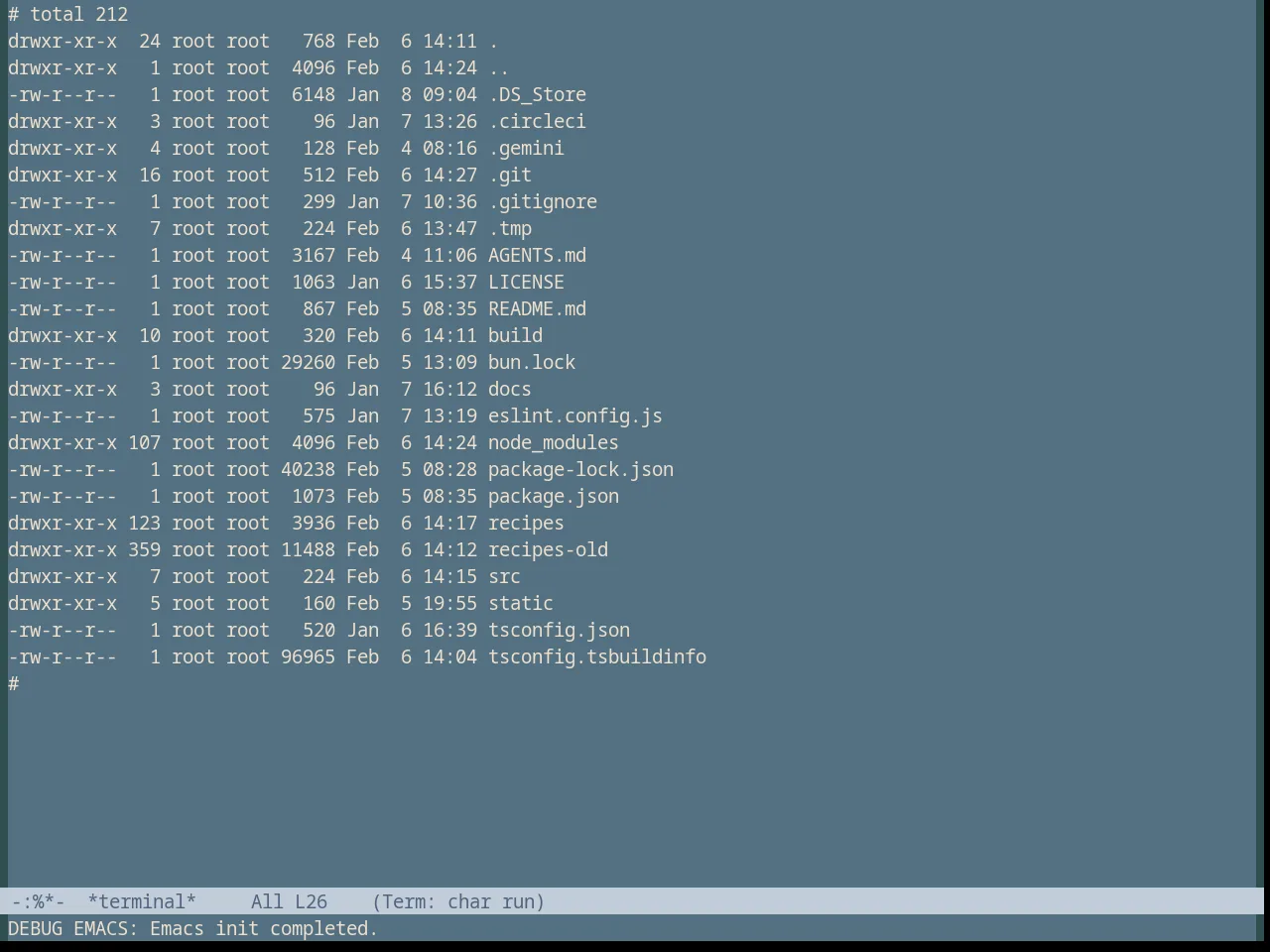Click the .git directory name

click(510, 176)
